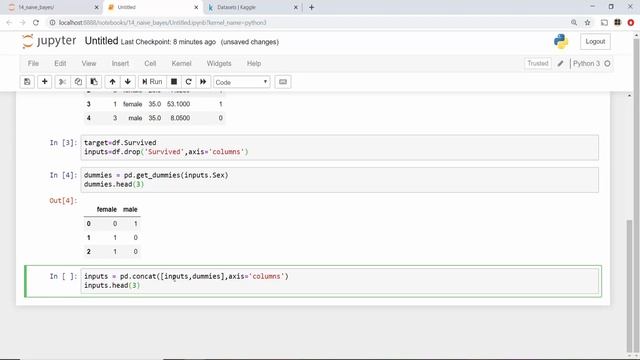Run the current cell

[152, 82]
